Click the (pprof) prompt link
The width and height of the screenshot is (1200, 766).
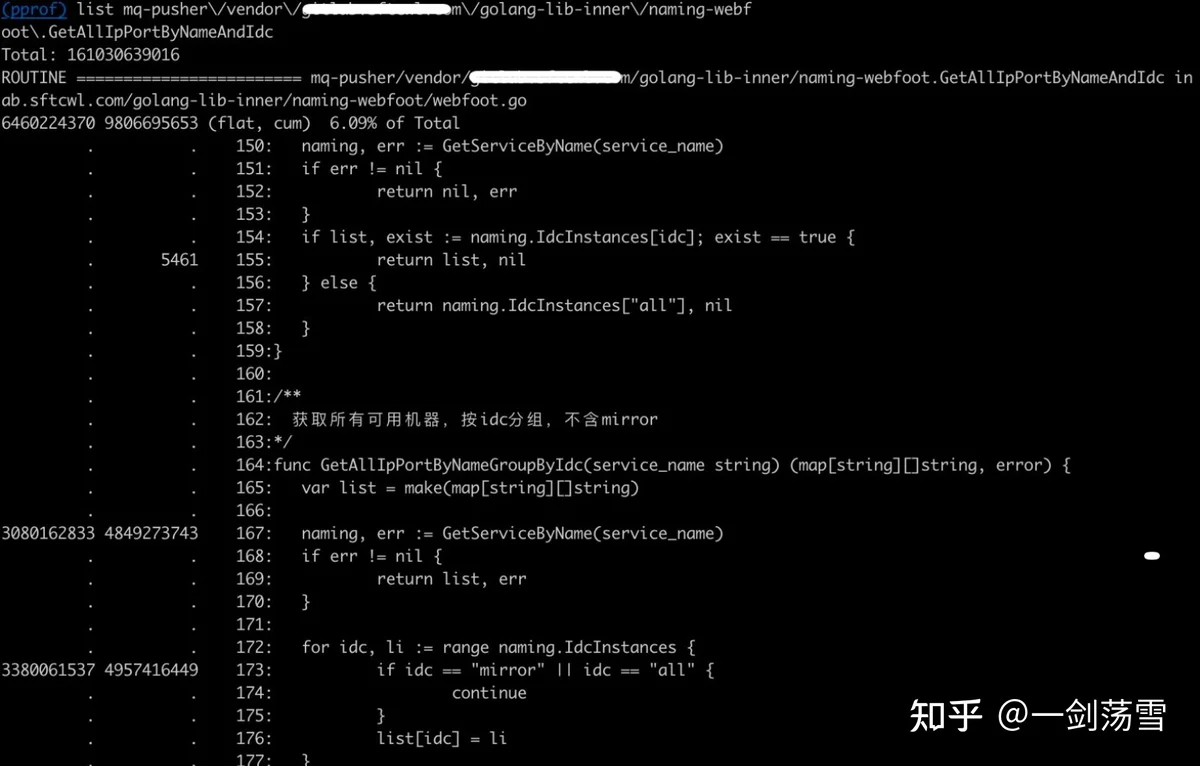coord(34,9)
